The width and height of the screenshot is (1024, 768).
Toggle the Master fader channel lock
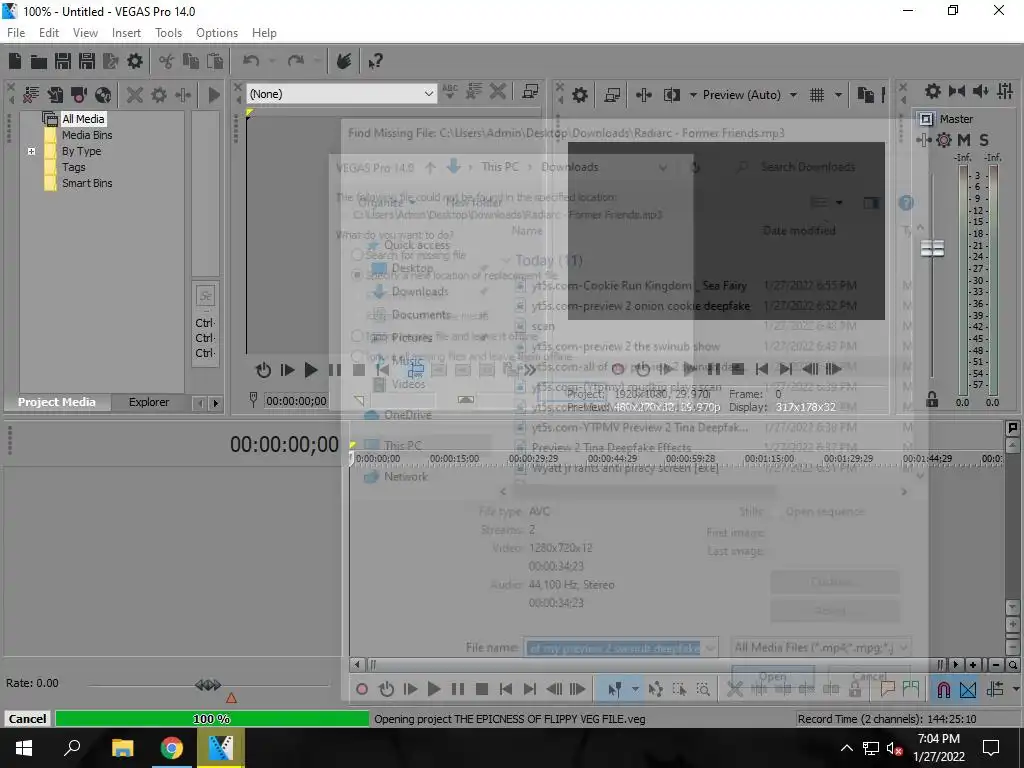click(x=932, y=399)
